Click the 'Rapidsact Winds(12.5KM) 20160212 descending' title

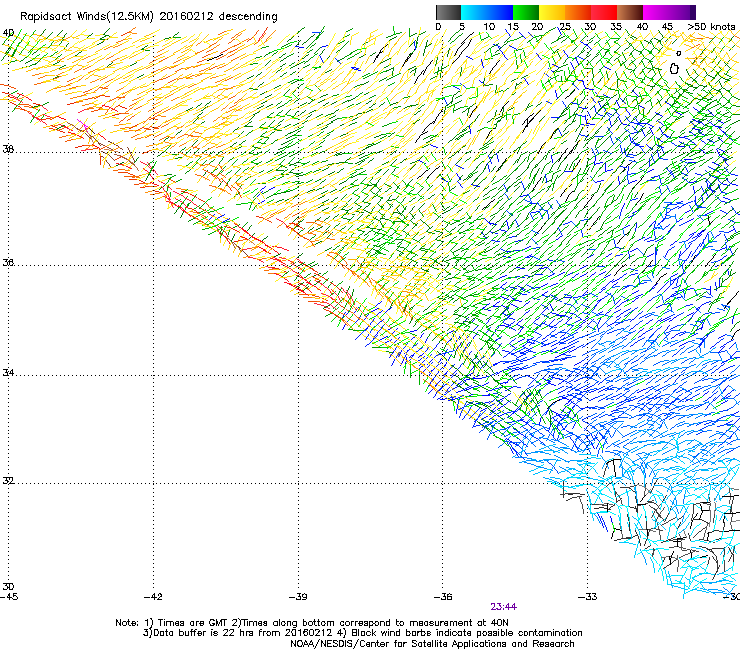click(x=149, y=17)
